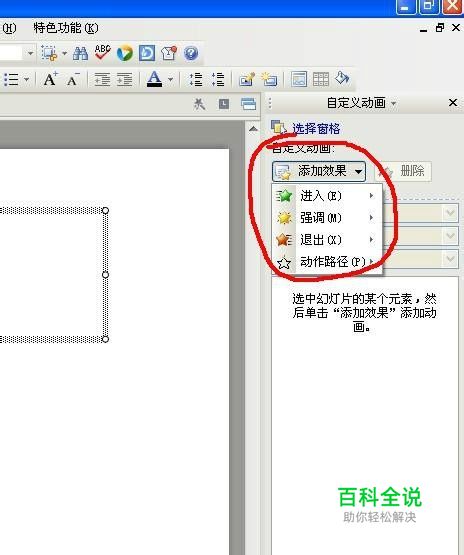This screenshot has width=464, height=555.
Task: Expand the first animation property dropdown
Action: point(451,213)
